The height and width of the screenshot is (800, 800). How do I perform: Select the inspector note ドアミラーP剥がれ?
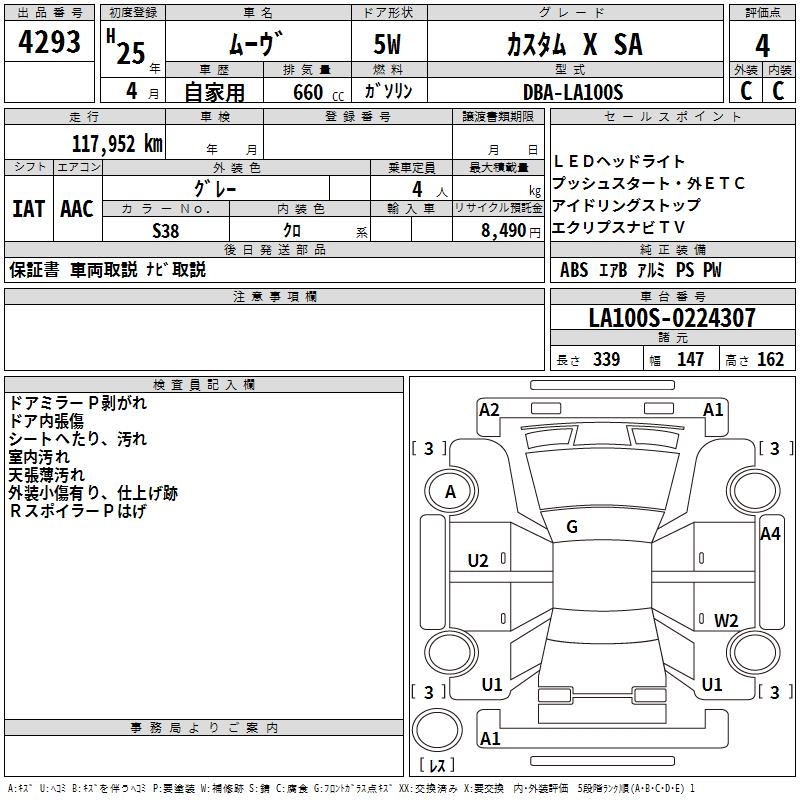pyautogui.click(x=78, y=402)
